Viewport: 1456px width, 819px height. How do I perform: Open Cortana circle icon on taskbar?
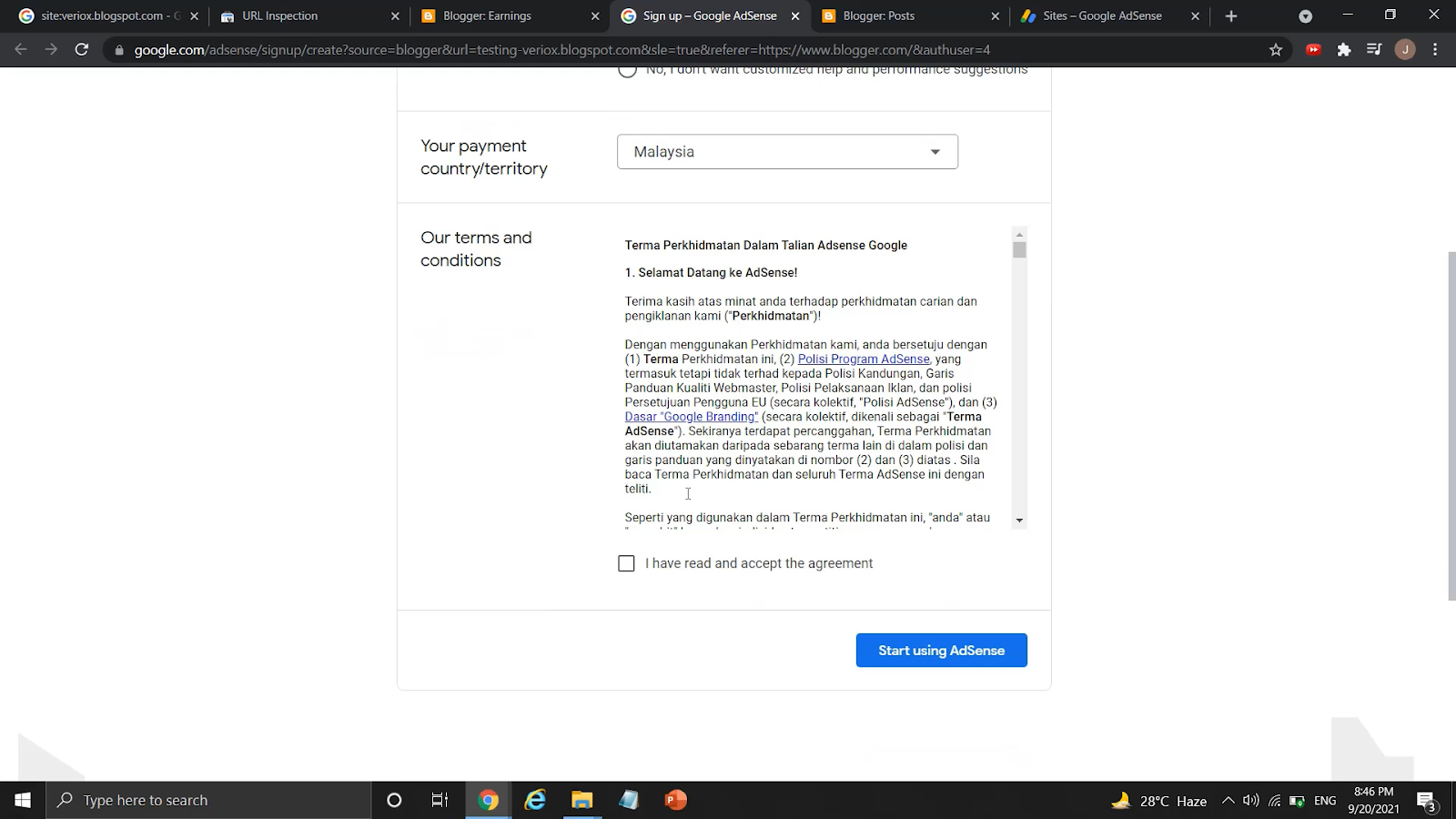[x=394, y=800]
